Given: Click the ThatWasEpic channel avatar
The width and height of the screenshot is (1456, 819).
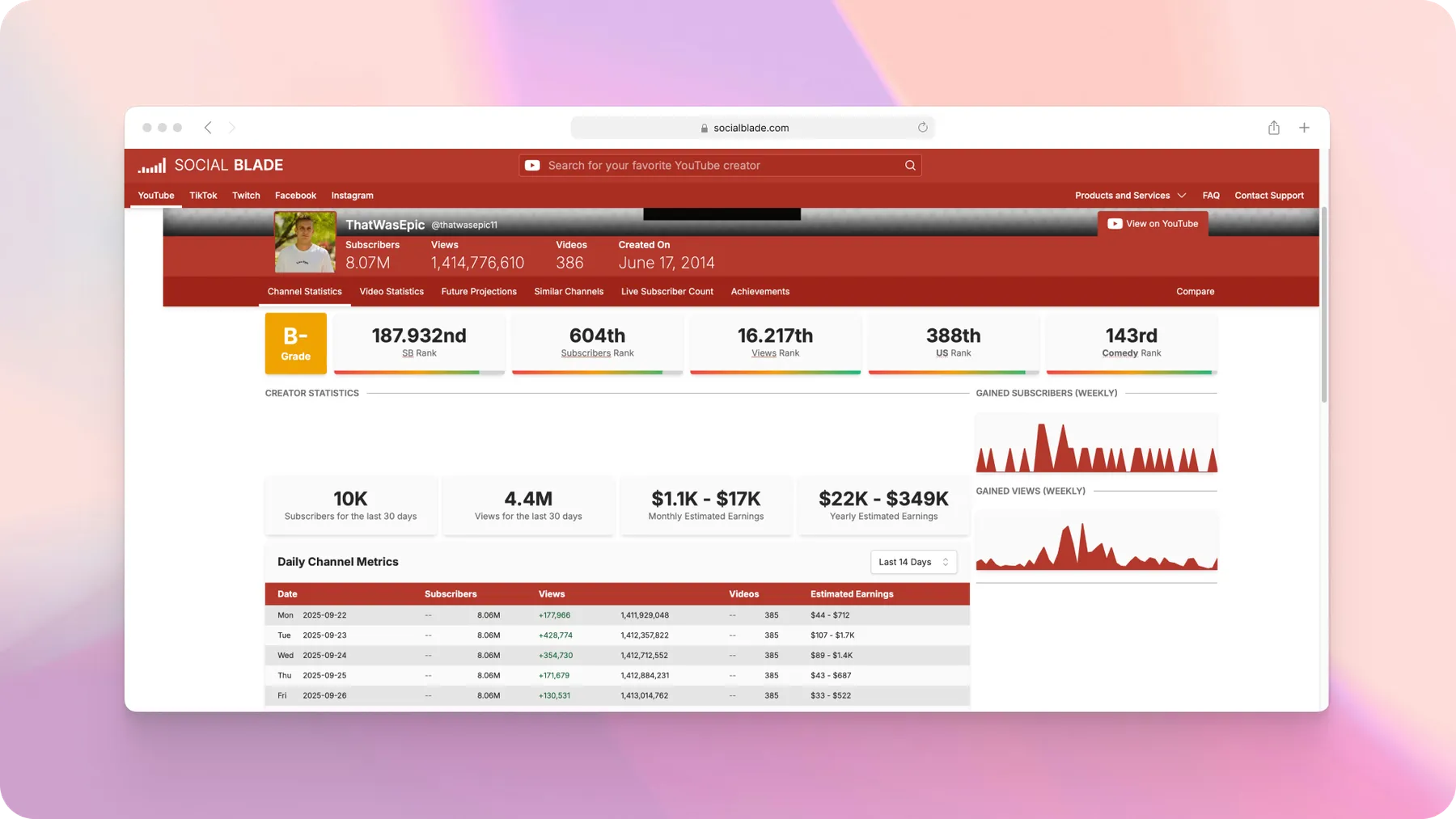Looking at the screenshot, I should pos(305,242).
